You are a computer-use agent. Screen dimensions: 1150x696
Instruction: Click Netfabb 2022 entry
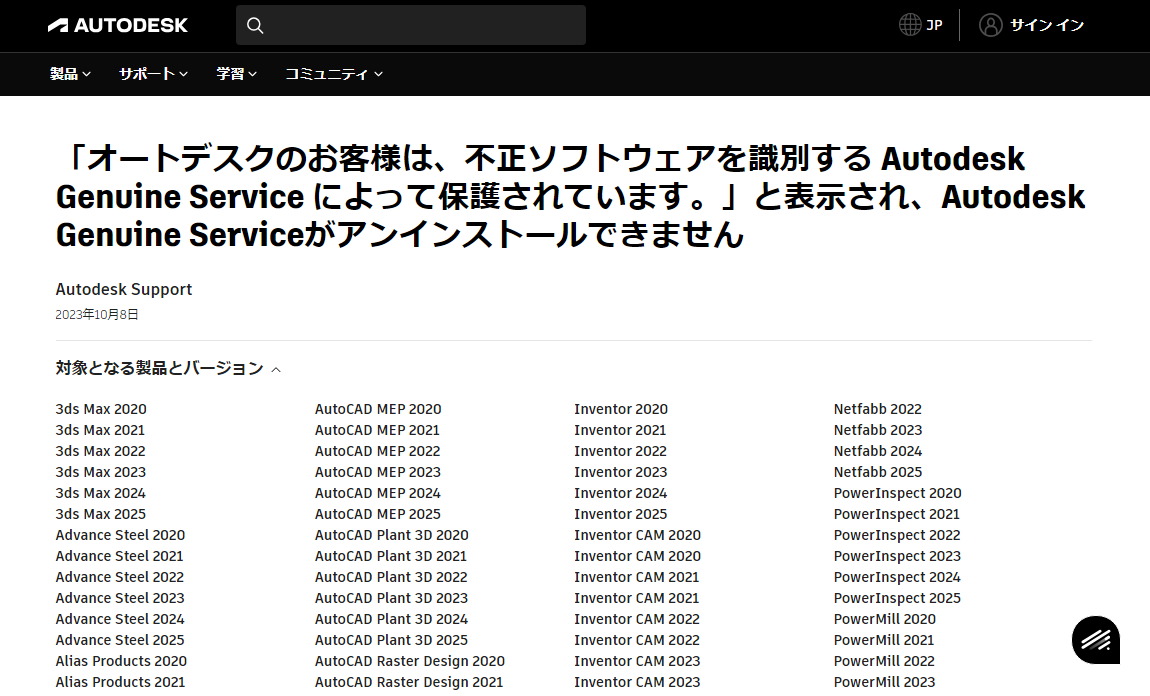click(878, 409)
